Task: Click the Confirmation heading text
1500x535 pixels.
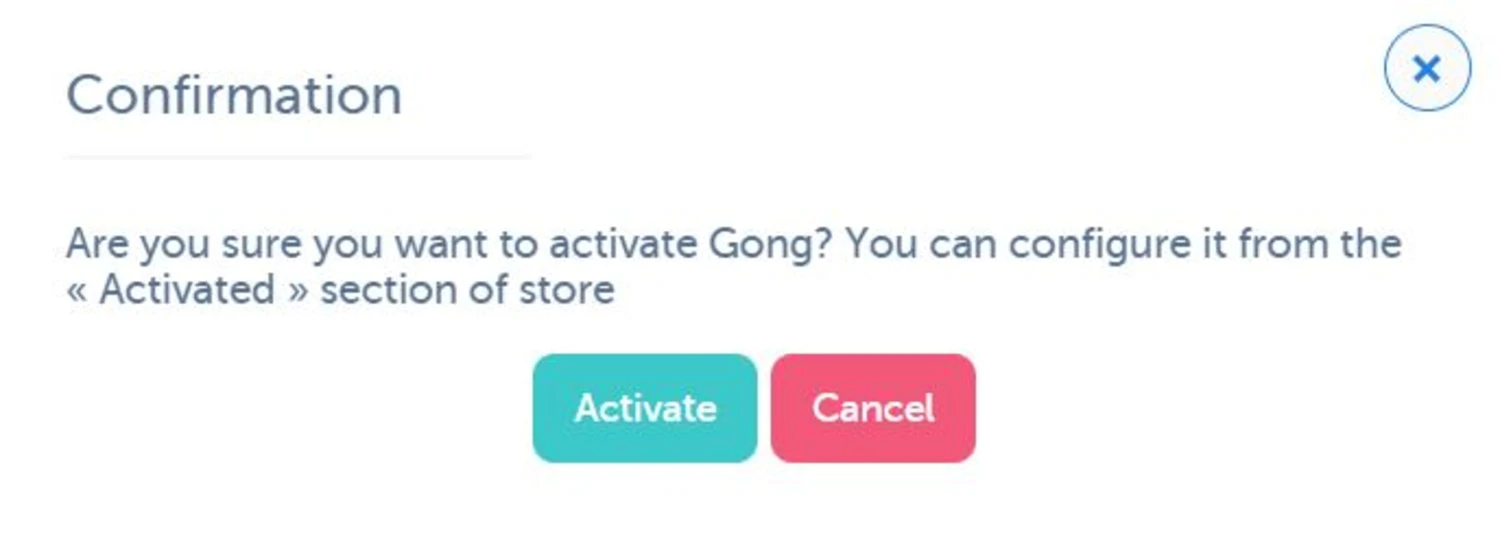Action: point(234,96)
